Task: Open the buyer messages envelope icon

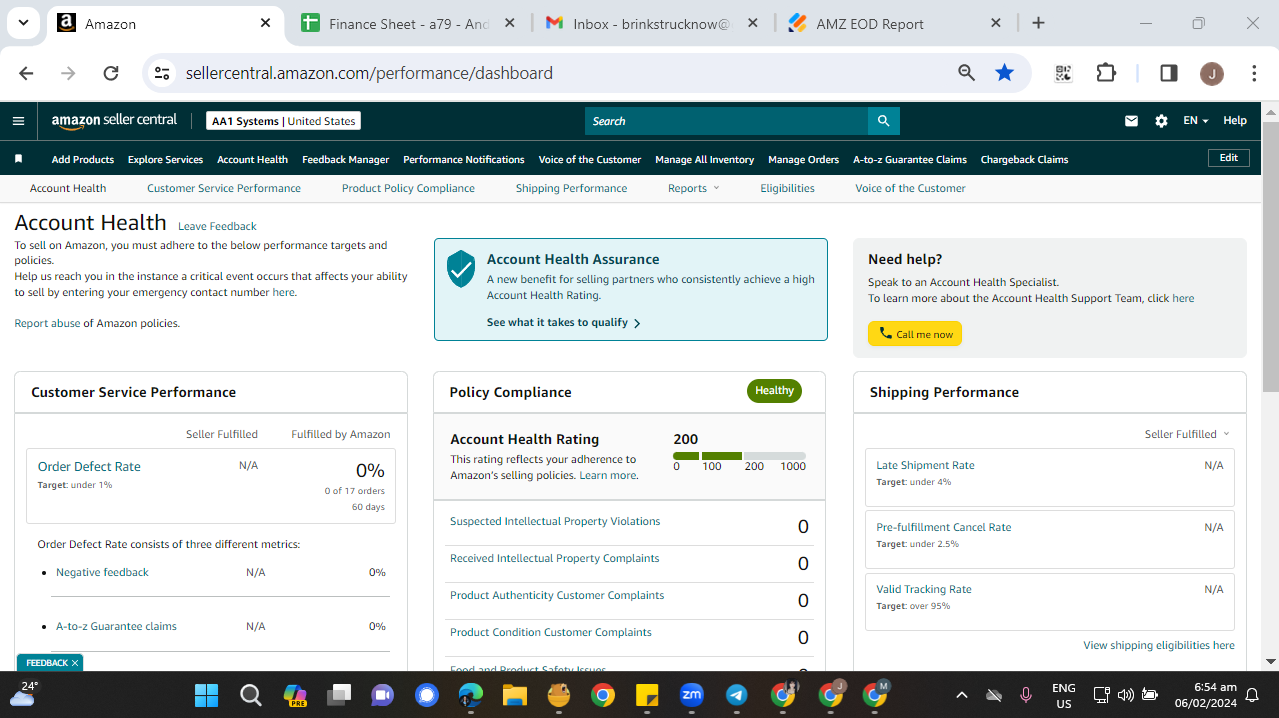Action: tap(1131, 121)
